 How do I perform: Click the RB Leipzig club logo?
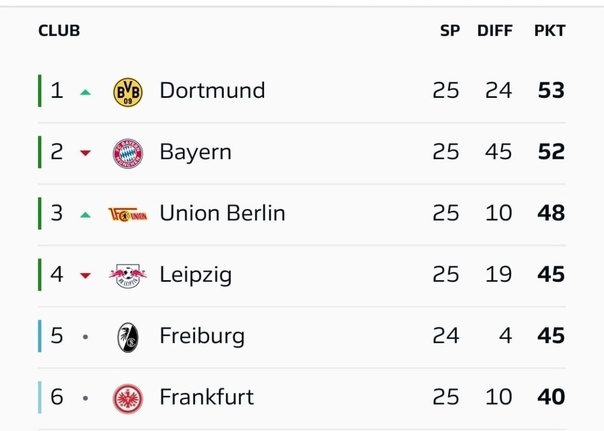pyautogui.click(x=128, y=274)
